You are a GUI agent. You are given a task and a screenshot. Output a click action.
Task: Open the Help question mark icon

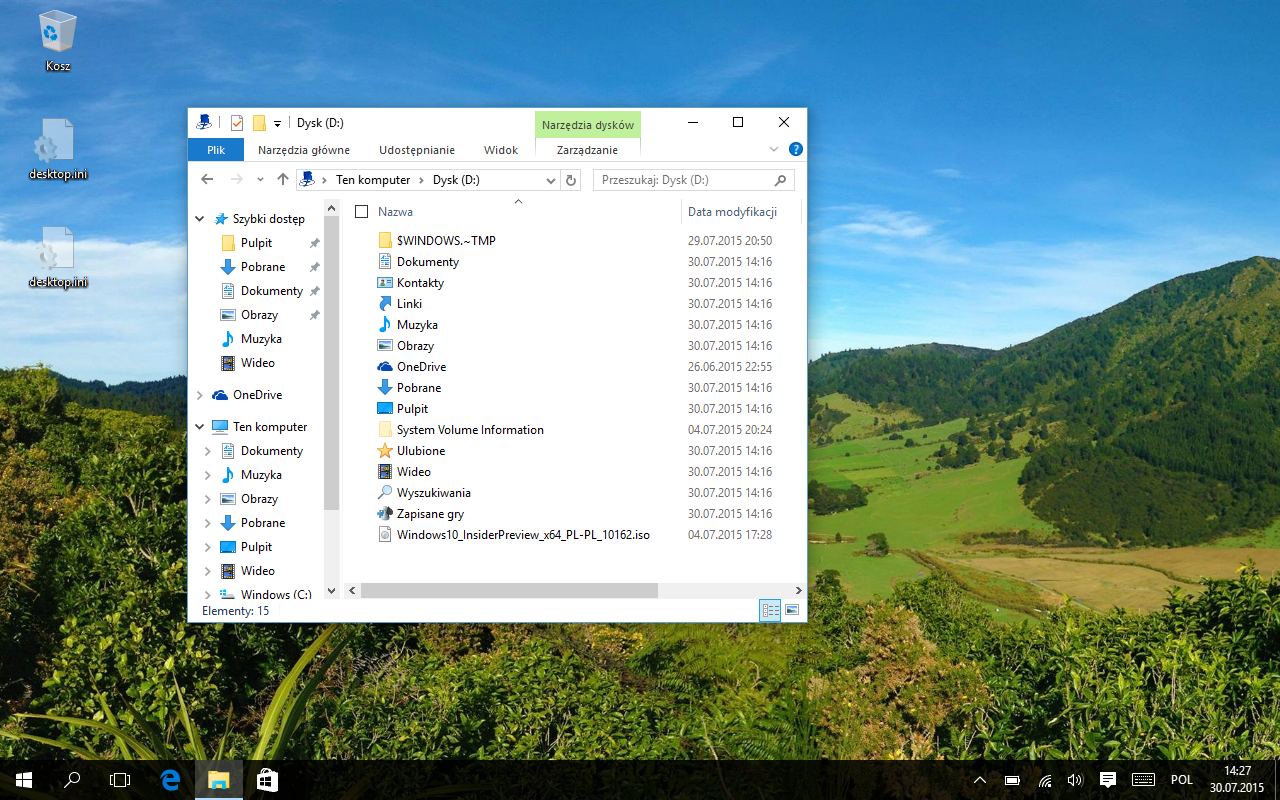pyautogui.click(x=796, y=149)
